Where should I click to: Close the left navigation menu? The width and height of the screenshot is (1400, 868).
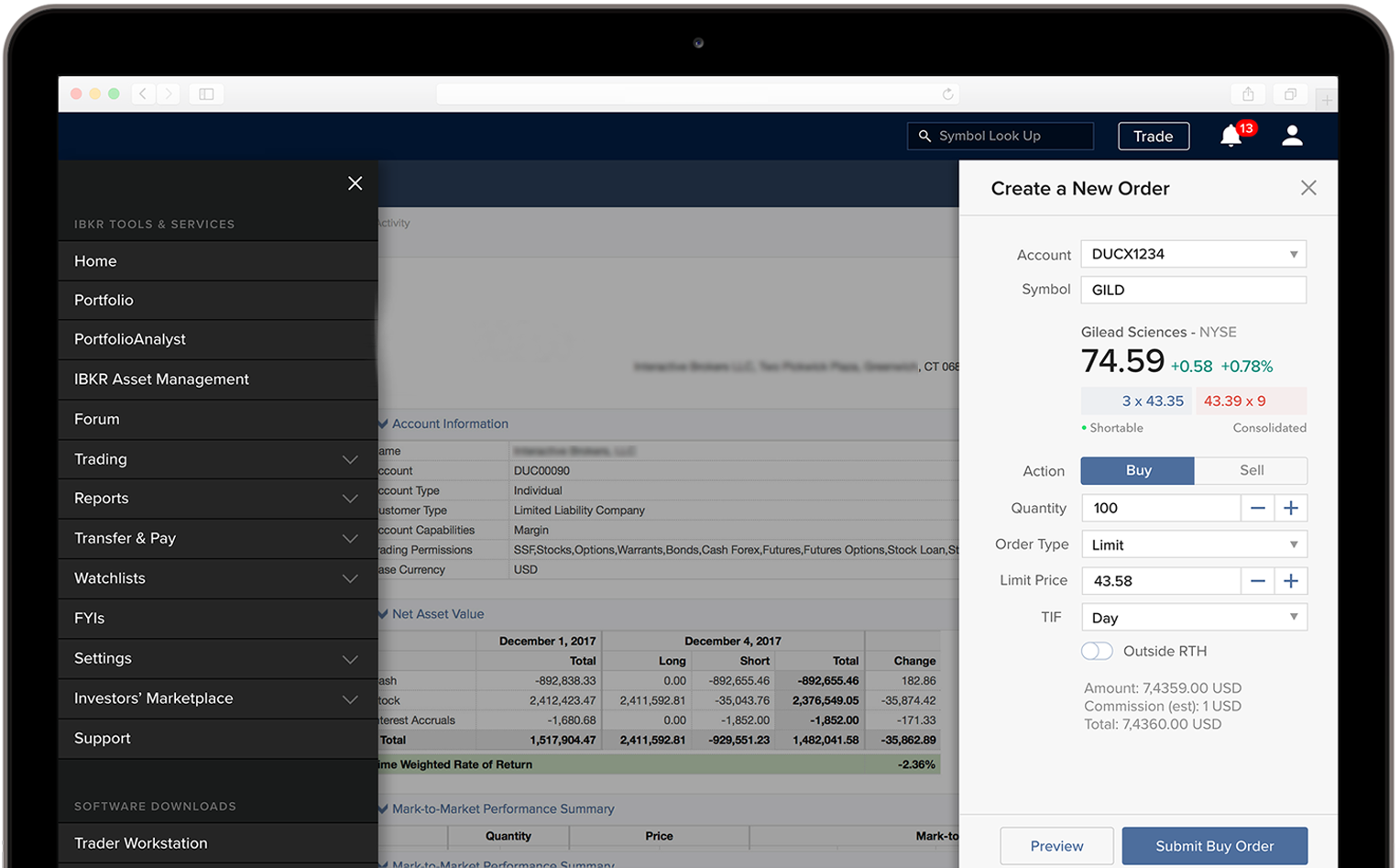tap(355, 183)
